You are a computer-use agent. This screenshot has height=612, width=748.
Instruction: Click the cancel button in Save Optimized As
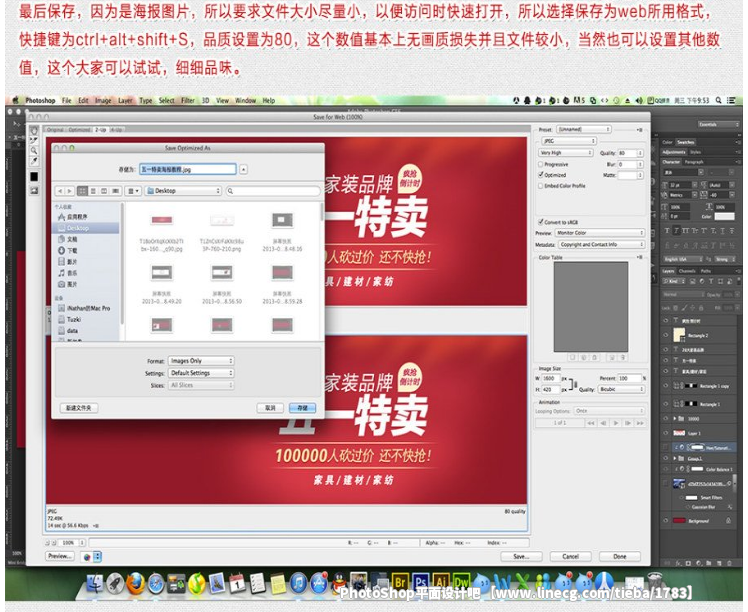pyautogui.click(x=270, y=408)
